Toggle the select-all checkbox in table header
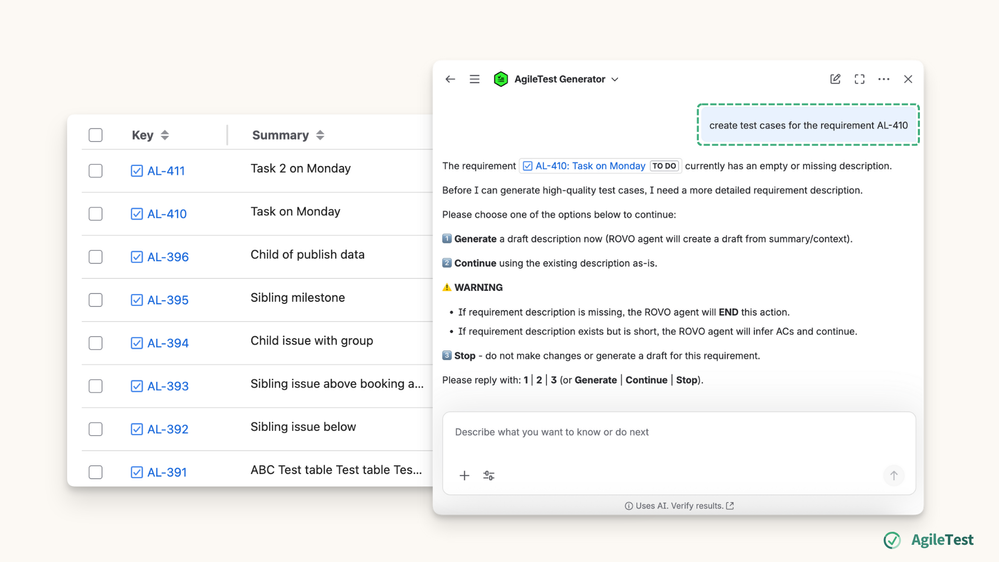This screenshot has width=999, height=562. (96, 135)
